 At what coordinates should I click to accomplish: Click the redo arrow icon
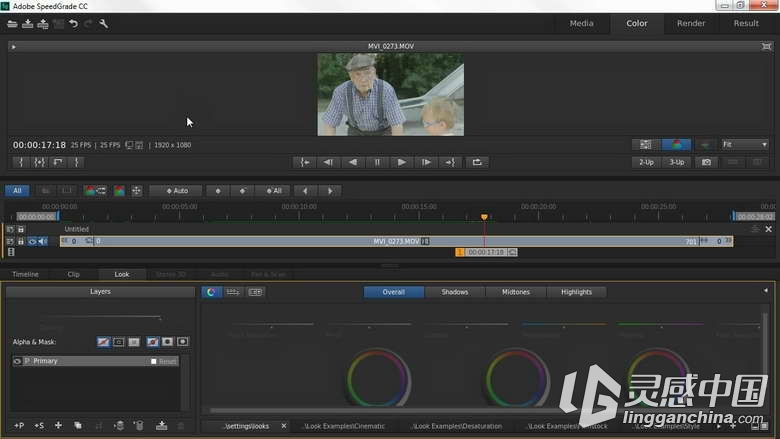(88, 24)
